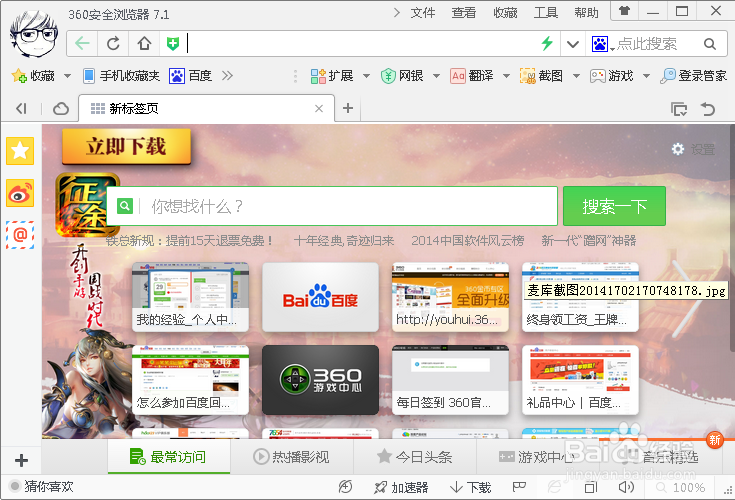Open the 游戏 games tool
The height and width of the screenshot is (500, 735).
[611, 75]
